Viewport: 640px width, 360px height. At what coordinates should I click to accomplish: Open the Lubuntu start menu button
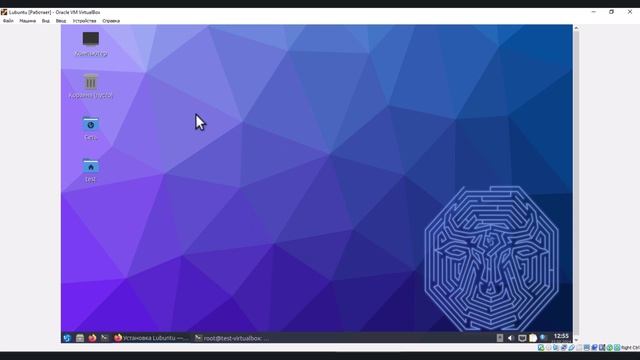click(67, 338)
